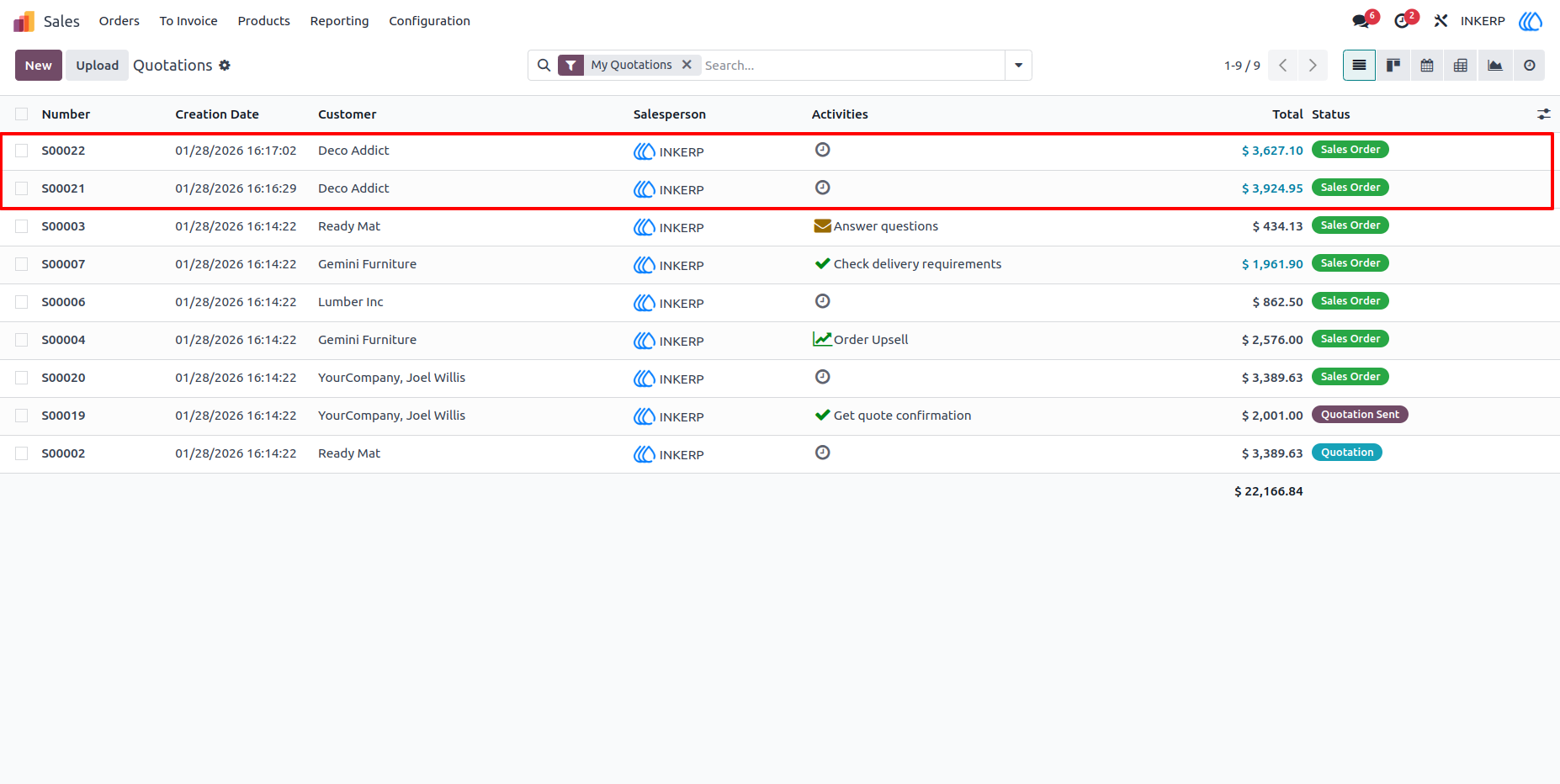Click activity clock icon for S00021

[x=823, y=188]
